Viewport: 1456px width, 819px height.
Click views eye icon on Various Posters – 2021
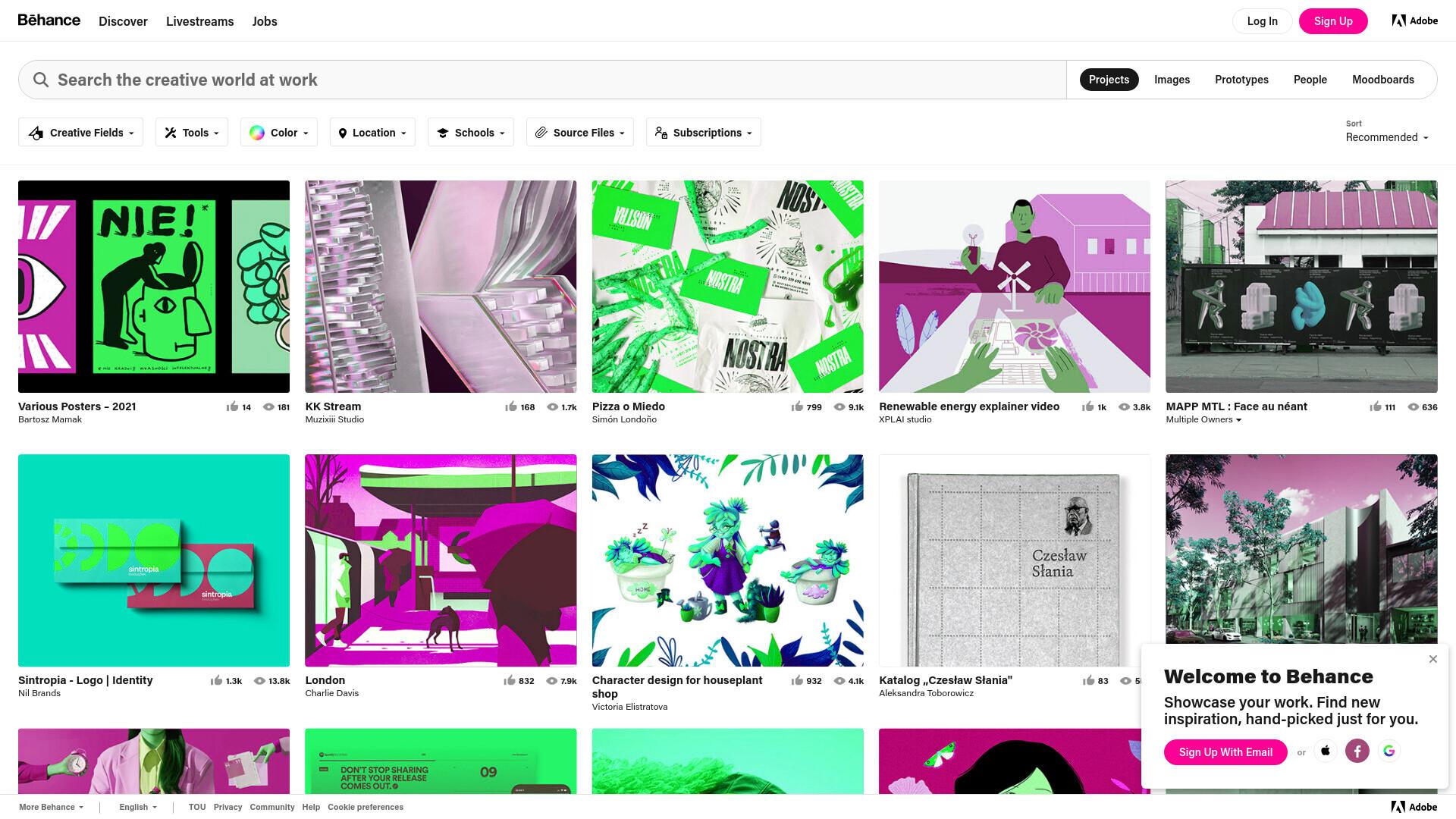[268, 407]
